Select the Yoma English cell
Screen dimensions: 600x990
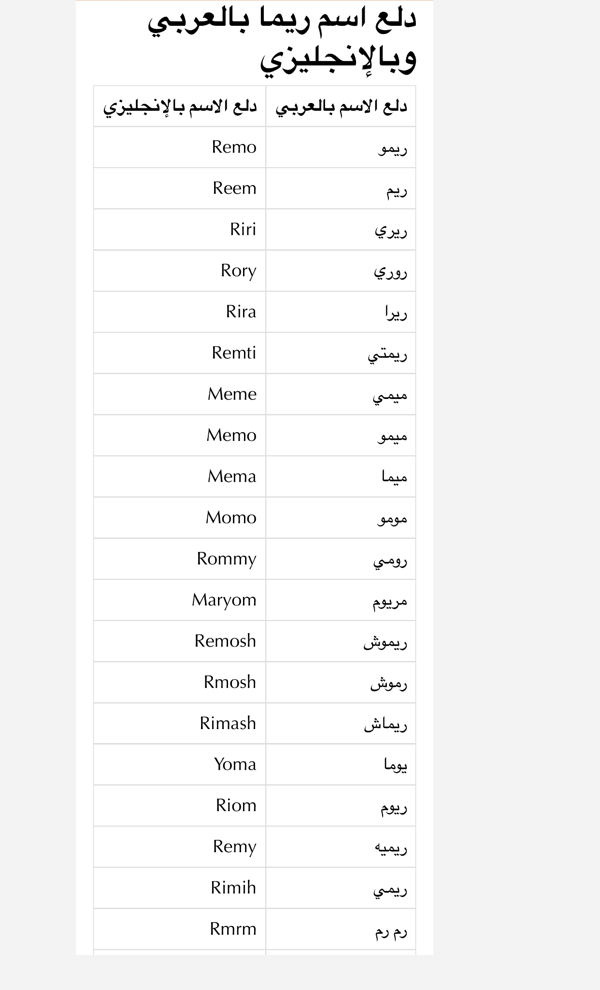179,765
